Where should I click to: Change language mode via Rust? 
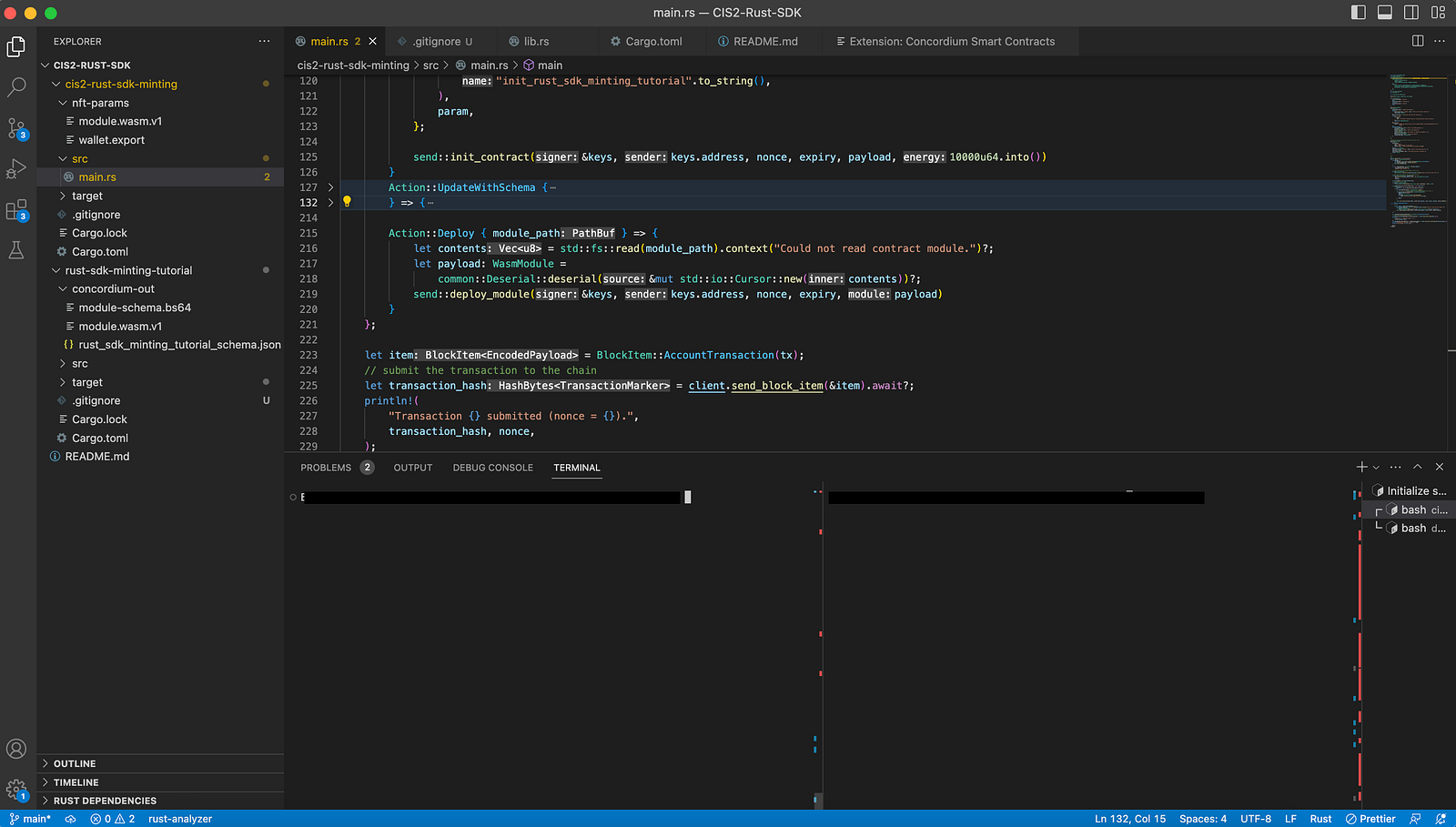click(x=1320, y=819)
